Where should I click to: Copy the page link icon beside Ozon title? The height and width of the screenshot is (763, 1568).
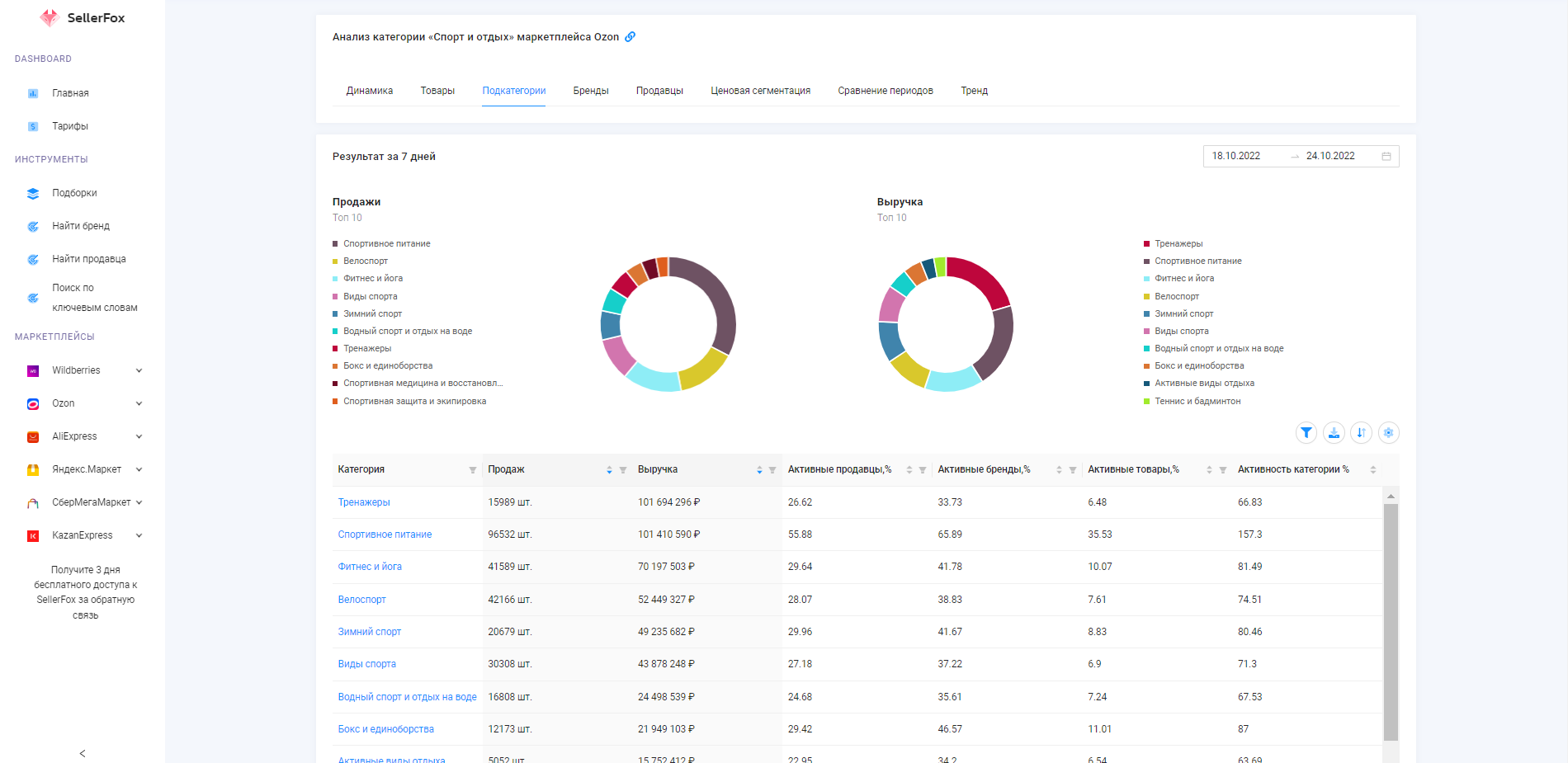click(x=631, y=37)
